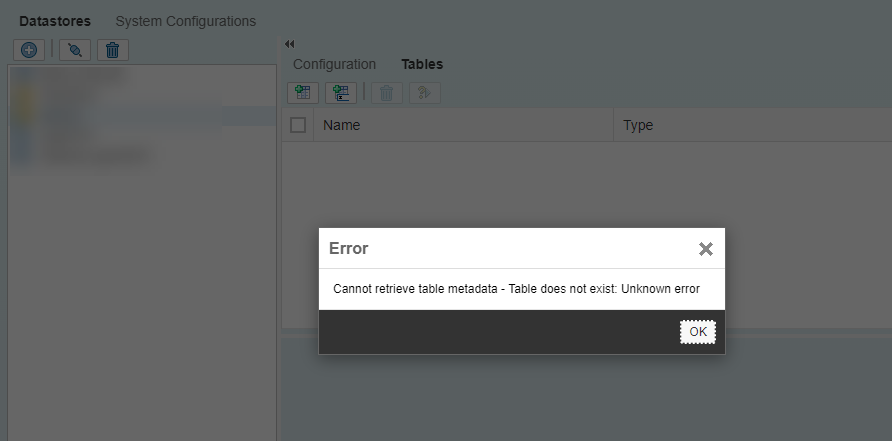Delete the datastore with the left trash icon

[113, 50]
